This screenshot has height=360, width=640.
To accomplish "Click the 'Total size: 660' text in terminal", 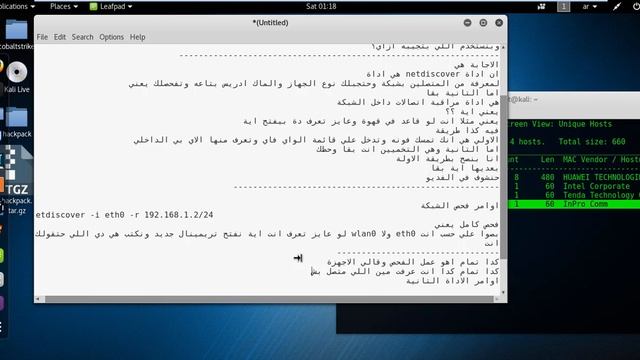I will pos(592,142).
